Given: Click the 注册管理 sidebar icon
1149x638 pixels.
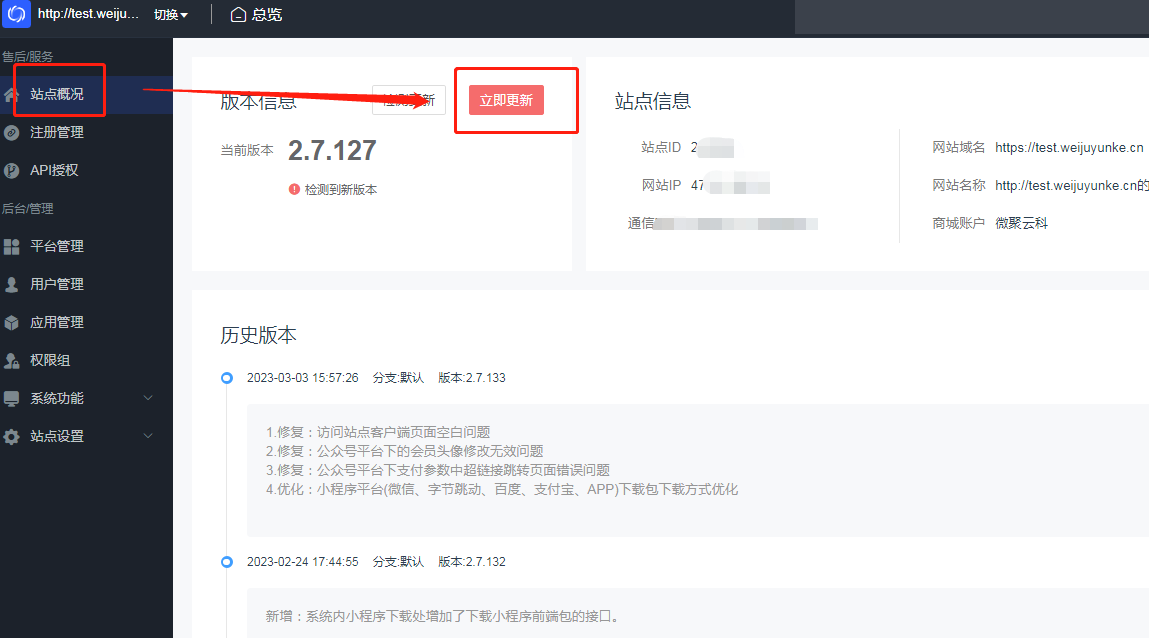Looking at the screenshot, I should click(x=11, y=133).
